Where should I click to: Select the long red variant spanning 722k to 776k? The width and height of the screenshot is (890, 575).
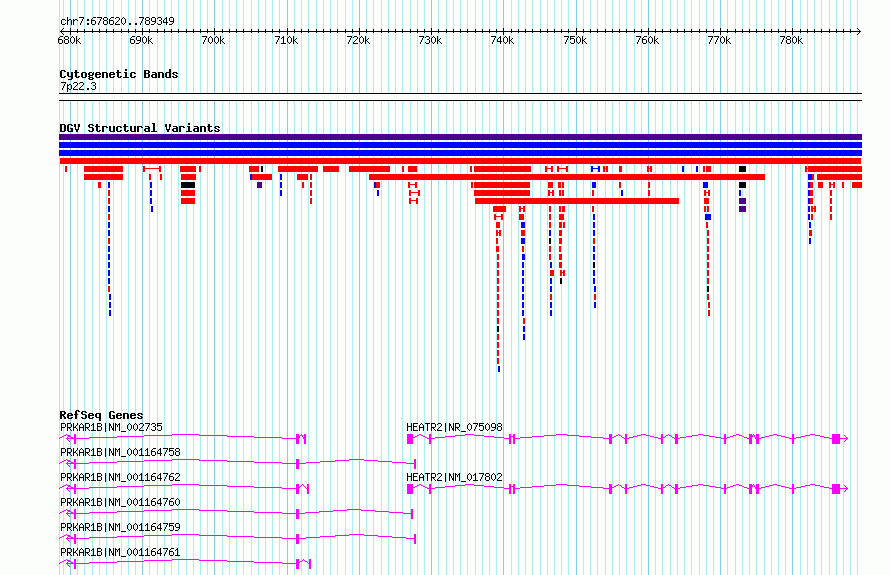tap(567, 177)
